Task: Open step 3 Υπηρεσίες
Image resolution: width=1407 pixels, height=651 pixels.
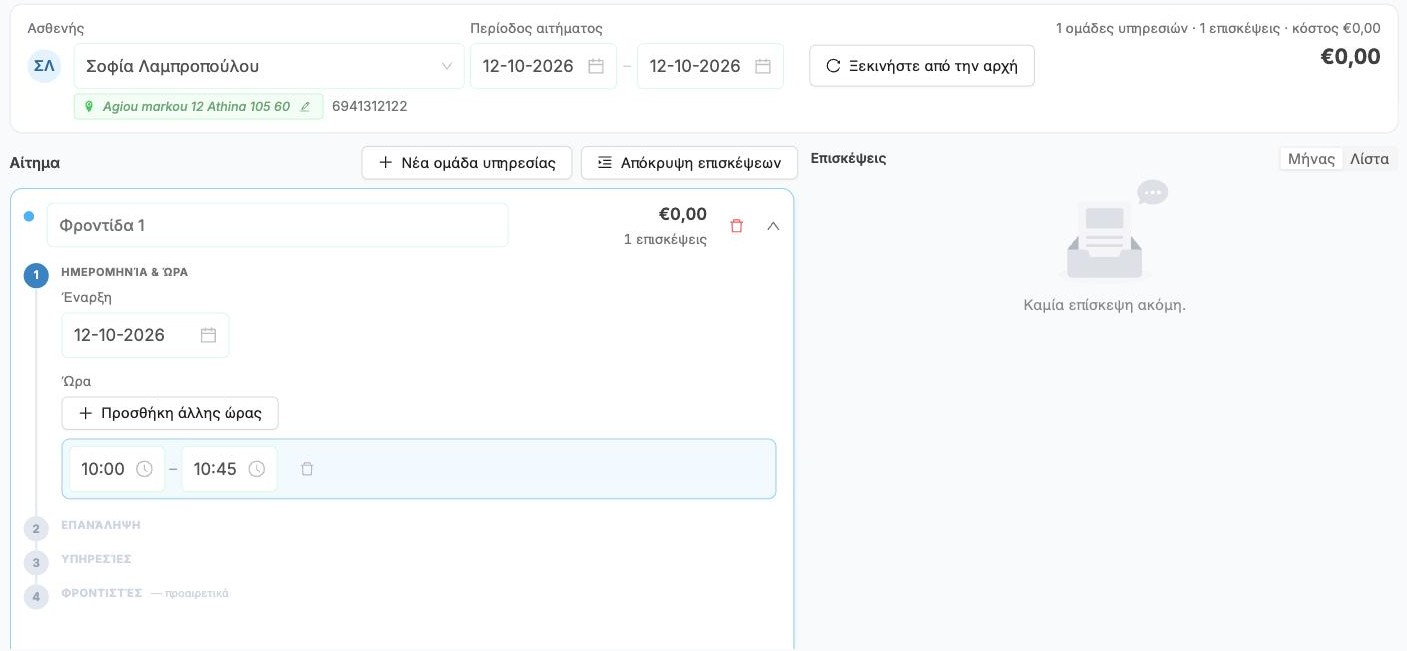Action: [96, 560]
